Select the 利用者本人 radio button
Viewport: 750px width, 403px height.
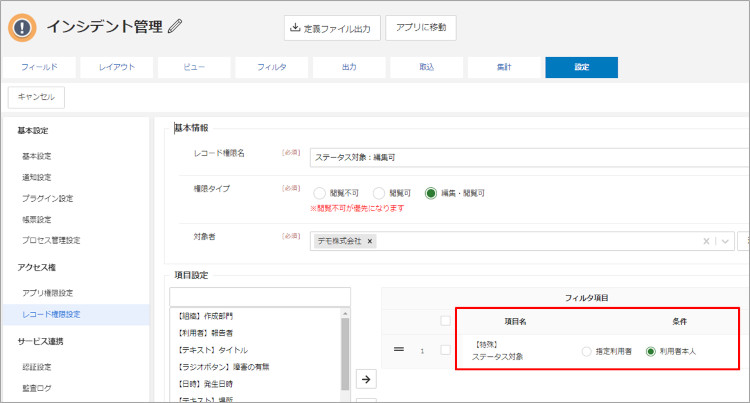pos(651,352)
